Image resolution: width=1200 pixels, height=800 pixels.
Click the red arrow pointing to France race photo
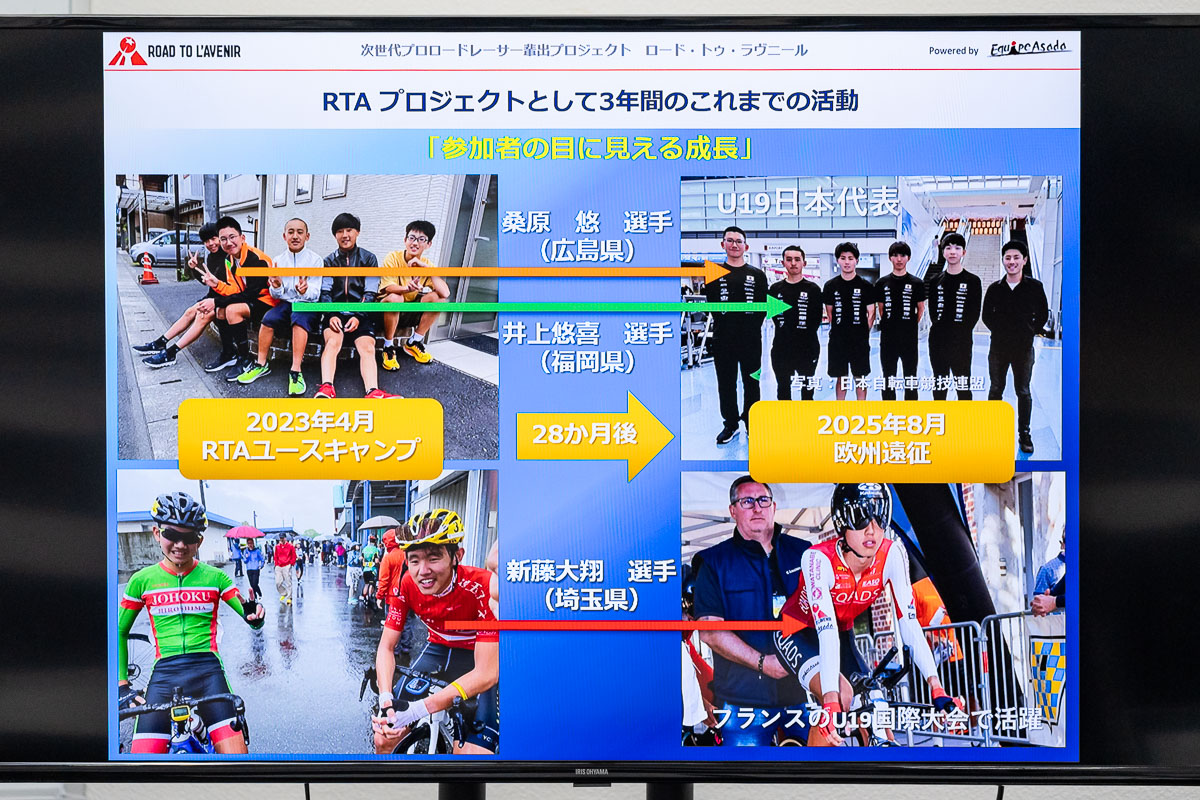(620, 626)
